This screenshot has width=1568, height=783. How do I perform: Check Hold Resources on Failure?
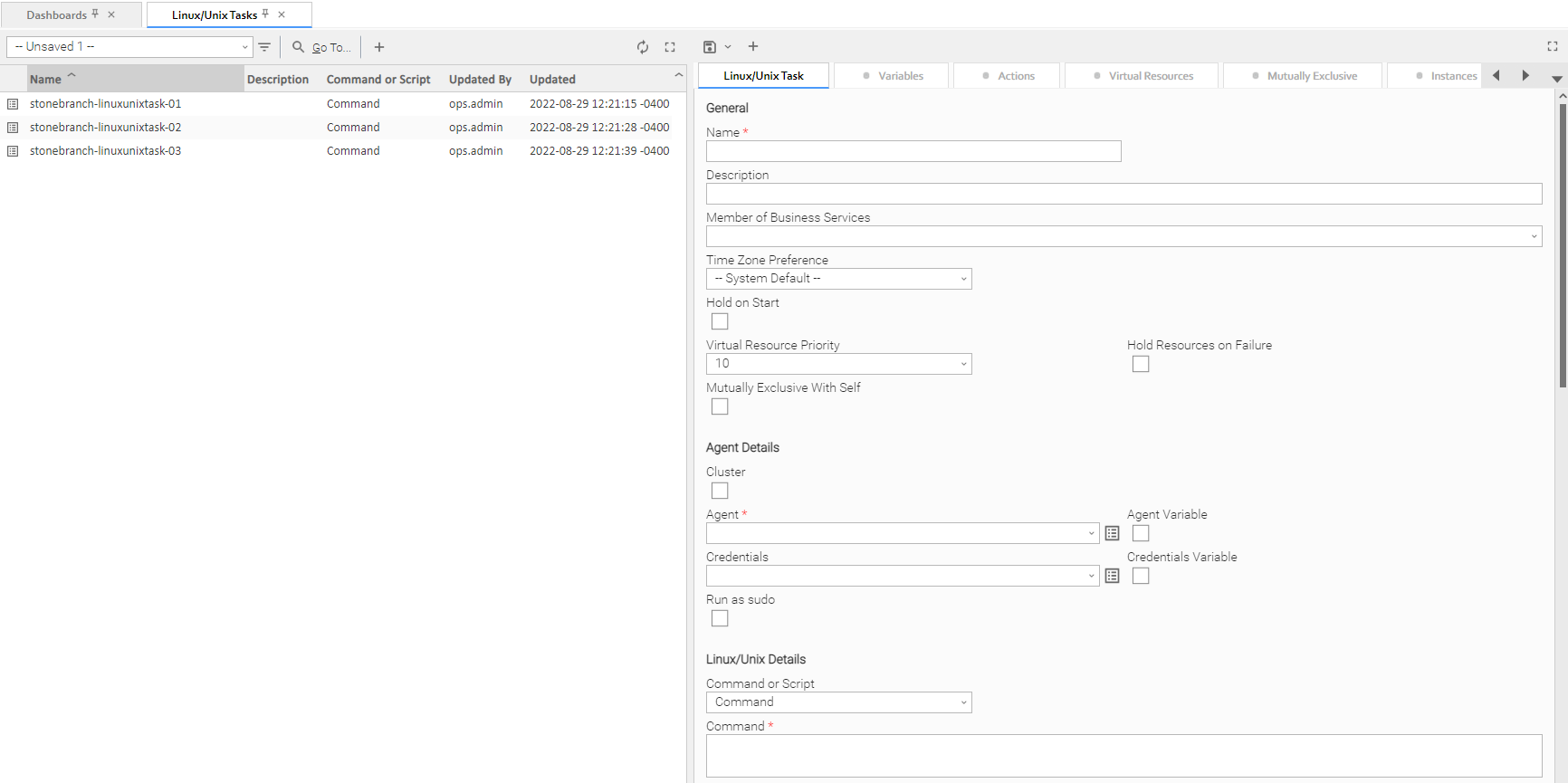(x=1141, y=364)
